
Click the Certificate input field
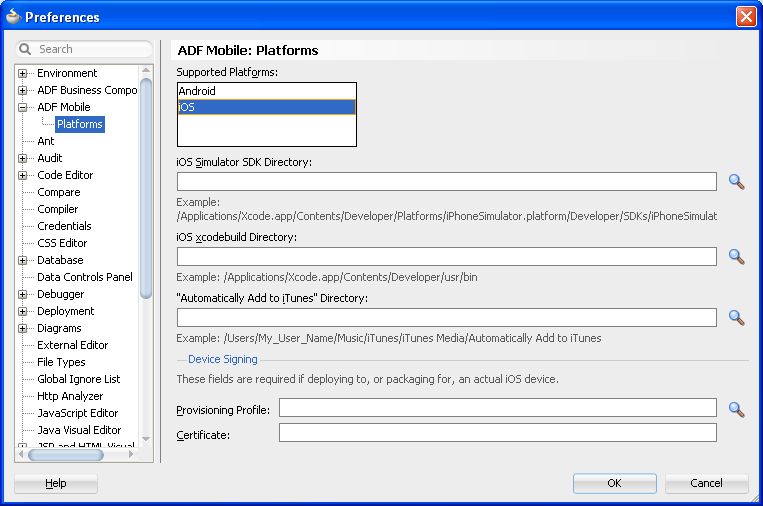pos(498,433)
